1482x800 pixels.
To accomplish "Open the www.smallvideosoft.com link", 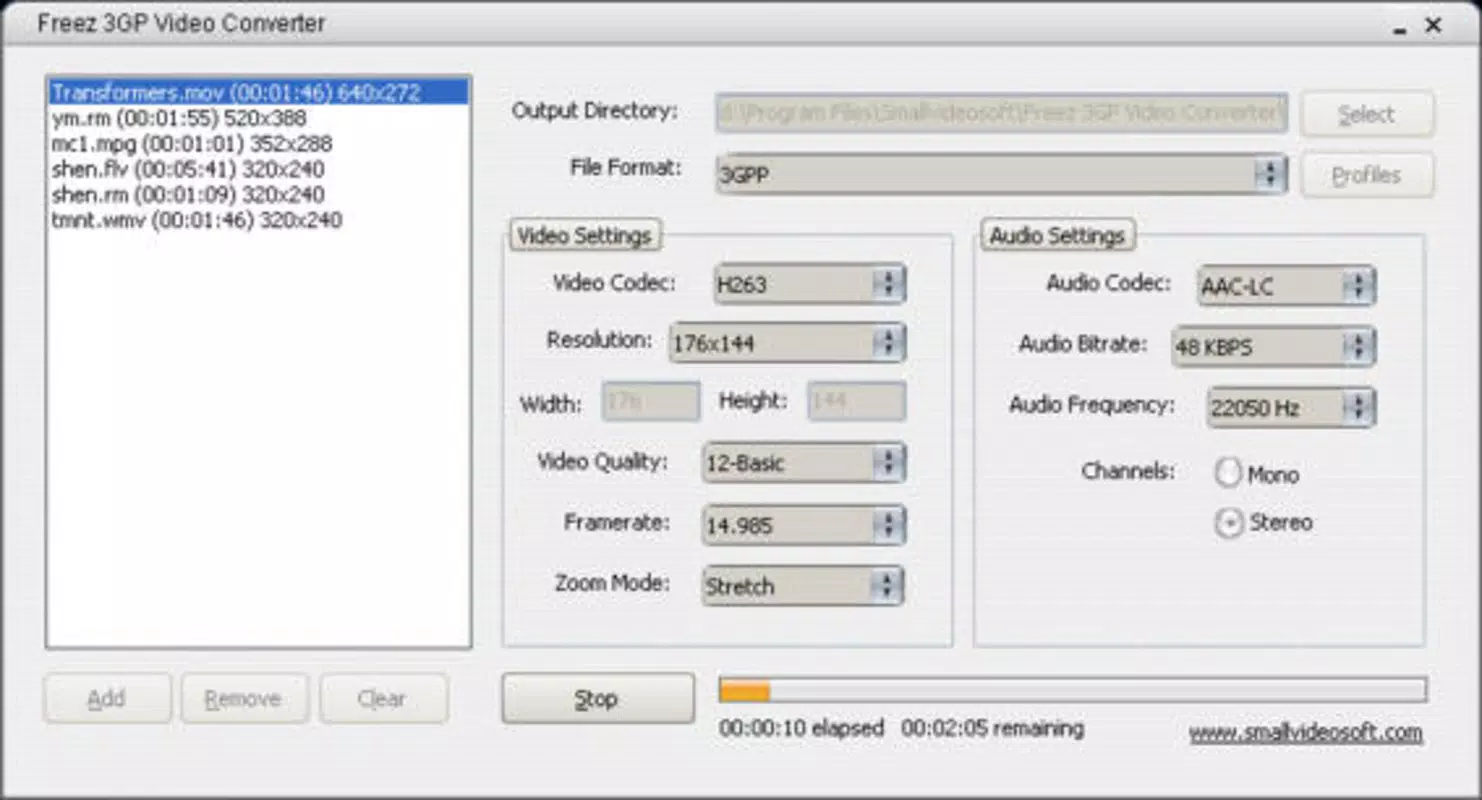I will (1305, 732).
